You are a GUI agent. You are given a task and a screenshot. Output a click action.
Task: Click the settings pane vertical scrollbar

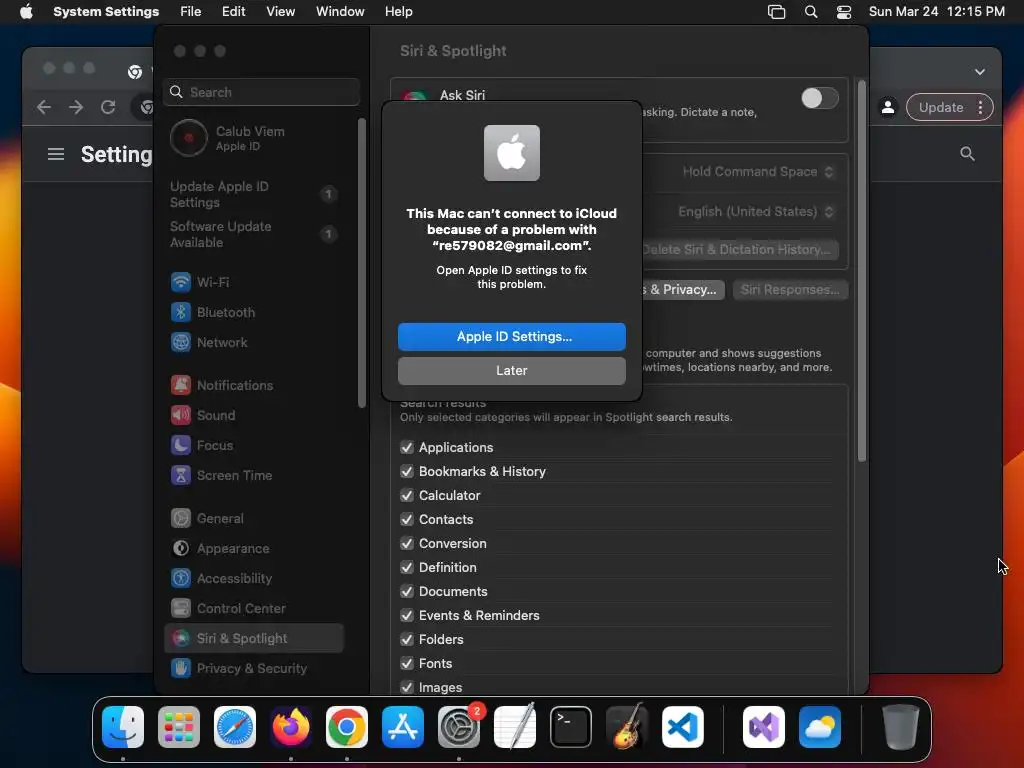[x=862, y=271]
